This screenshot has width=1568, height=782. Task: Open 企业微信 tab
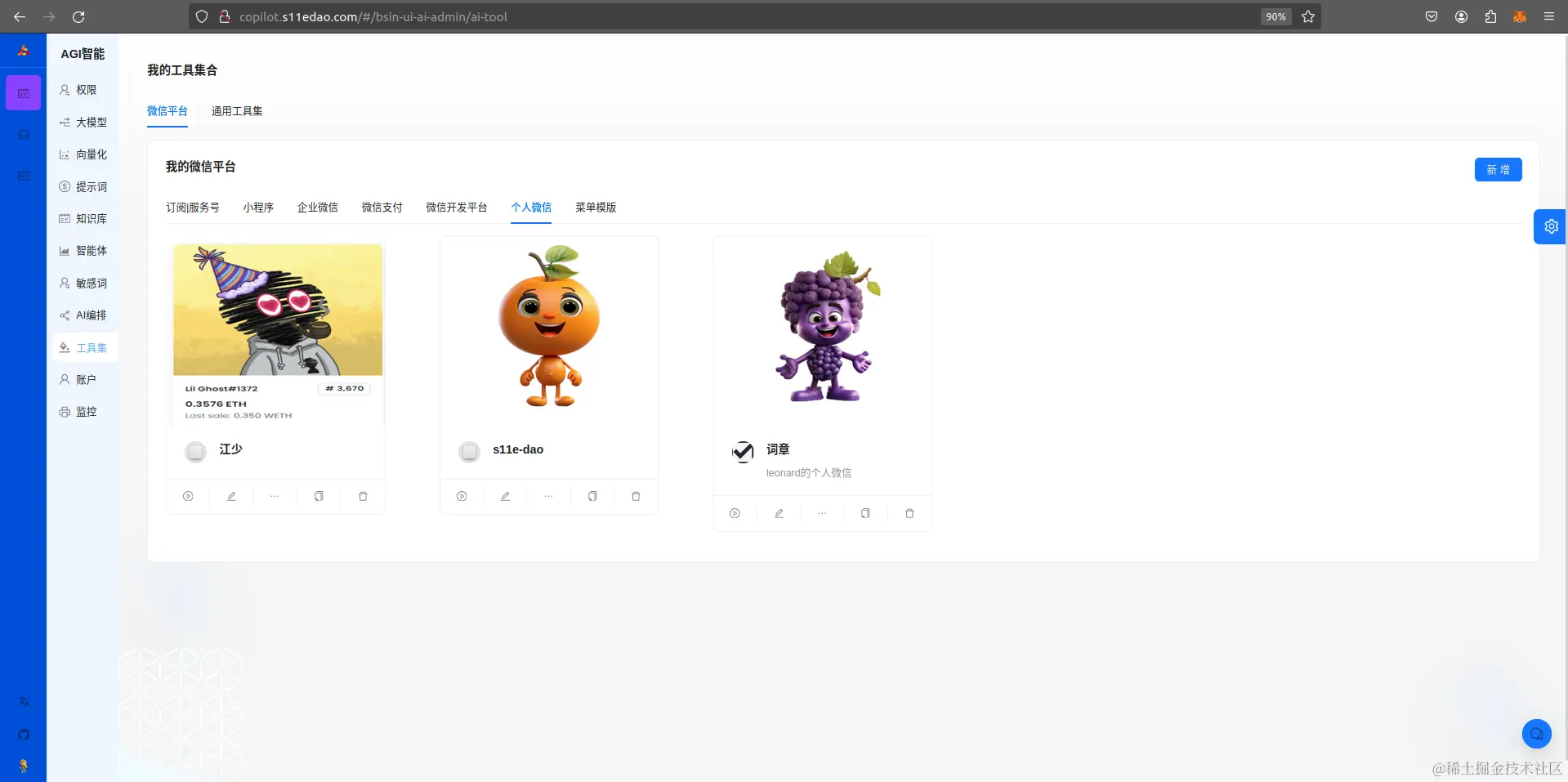318,208
